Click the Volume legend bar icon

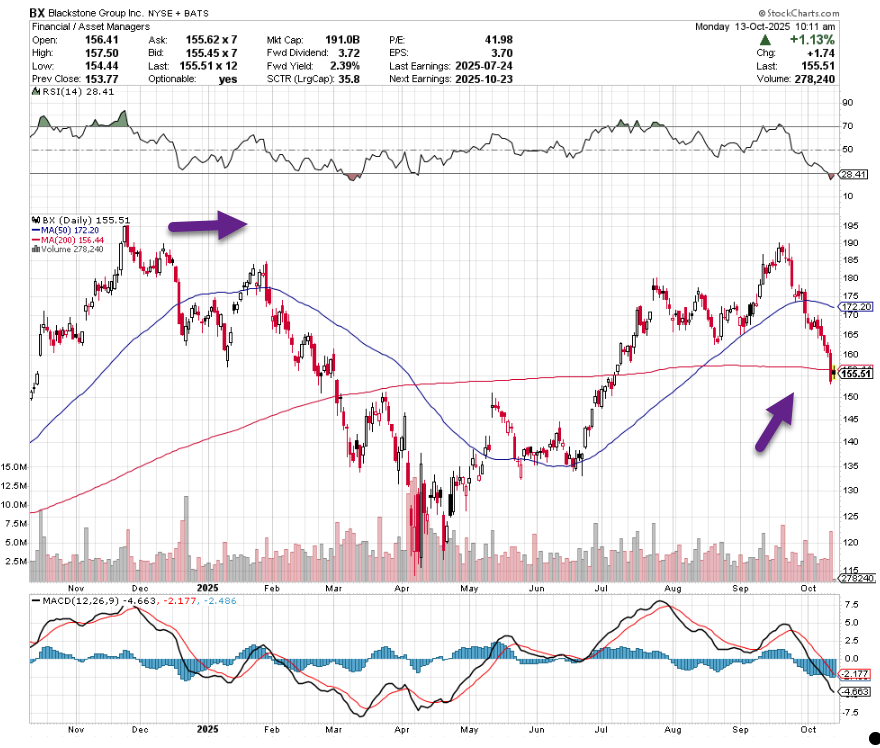pos(36,249)
